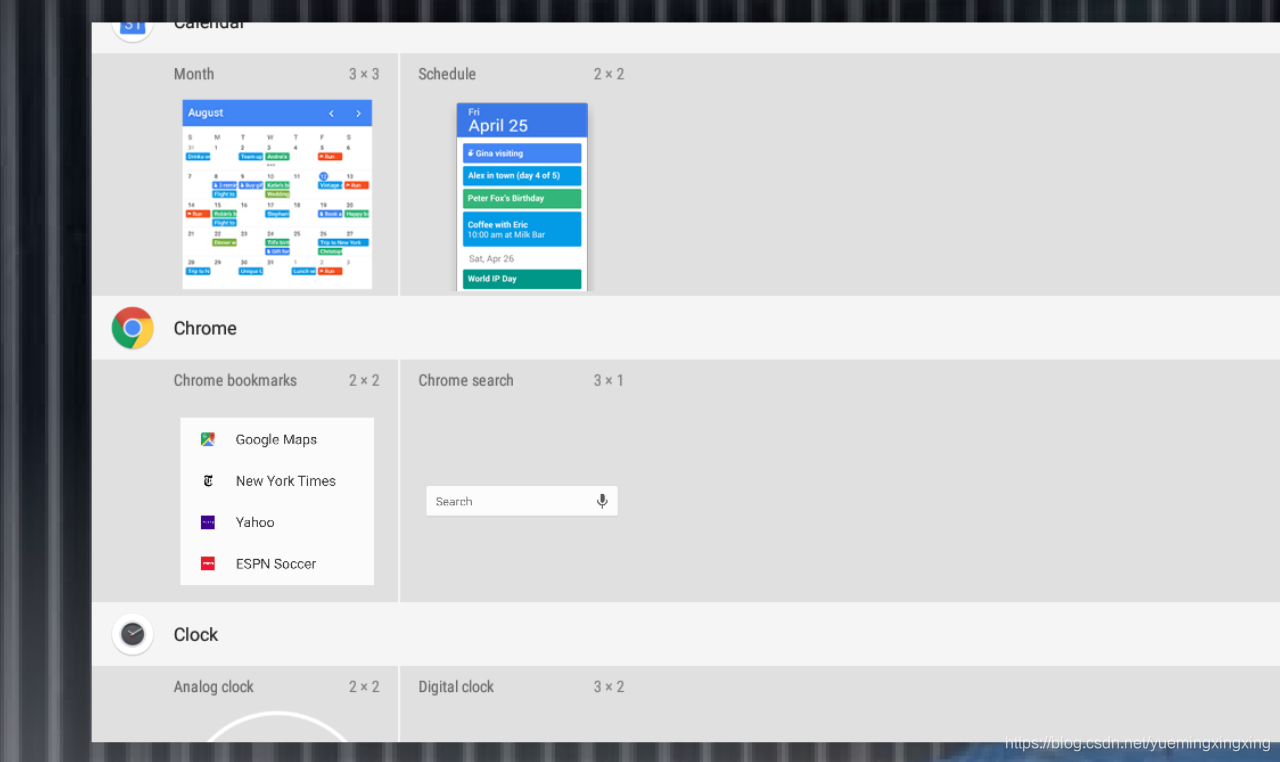
Task: Click the 'Analog clock' widget label
Action: point(214,687)
